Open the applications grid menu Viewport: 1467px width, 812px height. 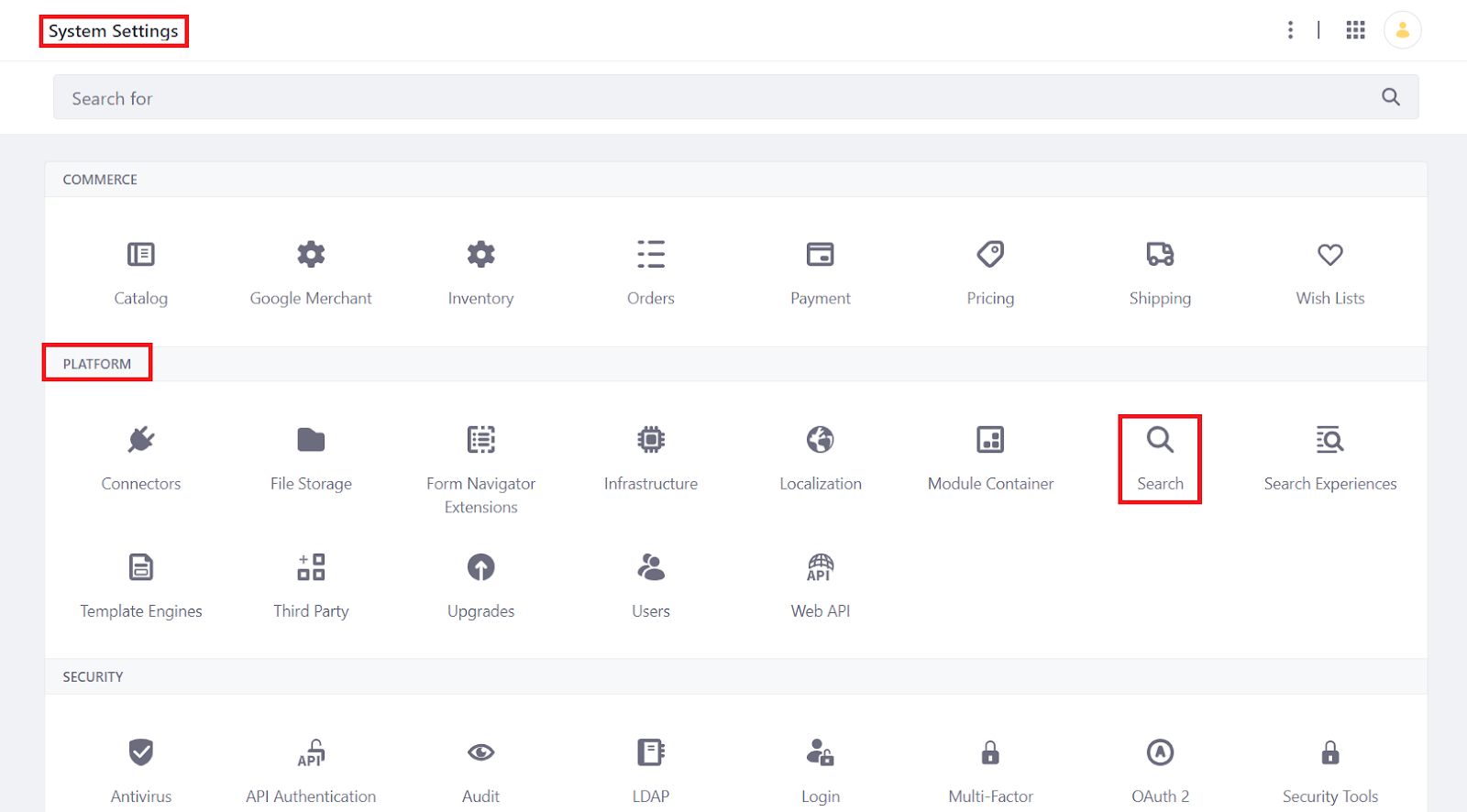pos(1355,30)
